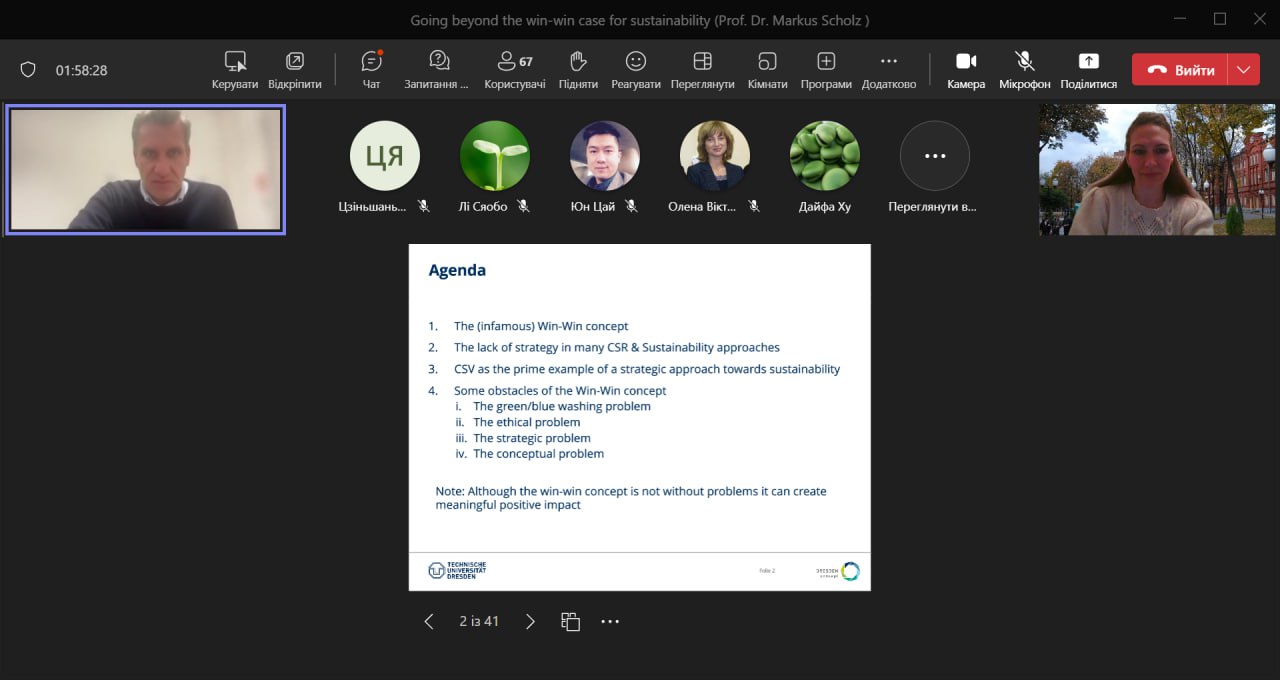Leave the meeting with Вийти
The image size is (1280, 680).
pyautogui.click(x=1180, y=70)
